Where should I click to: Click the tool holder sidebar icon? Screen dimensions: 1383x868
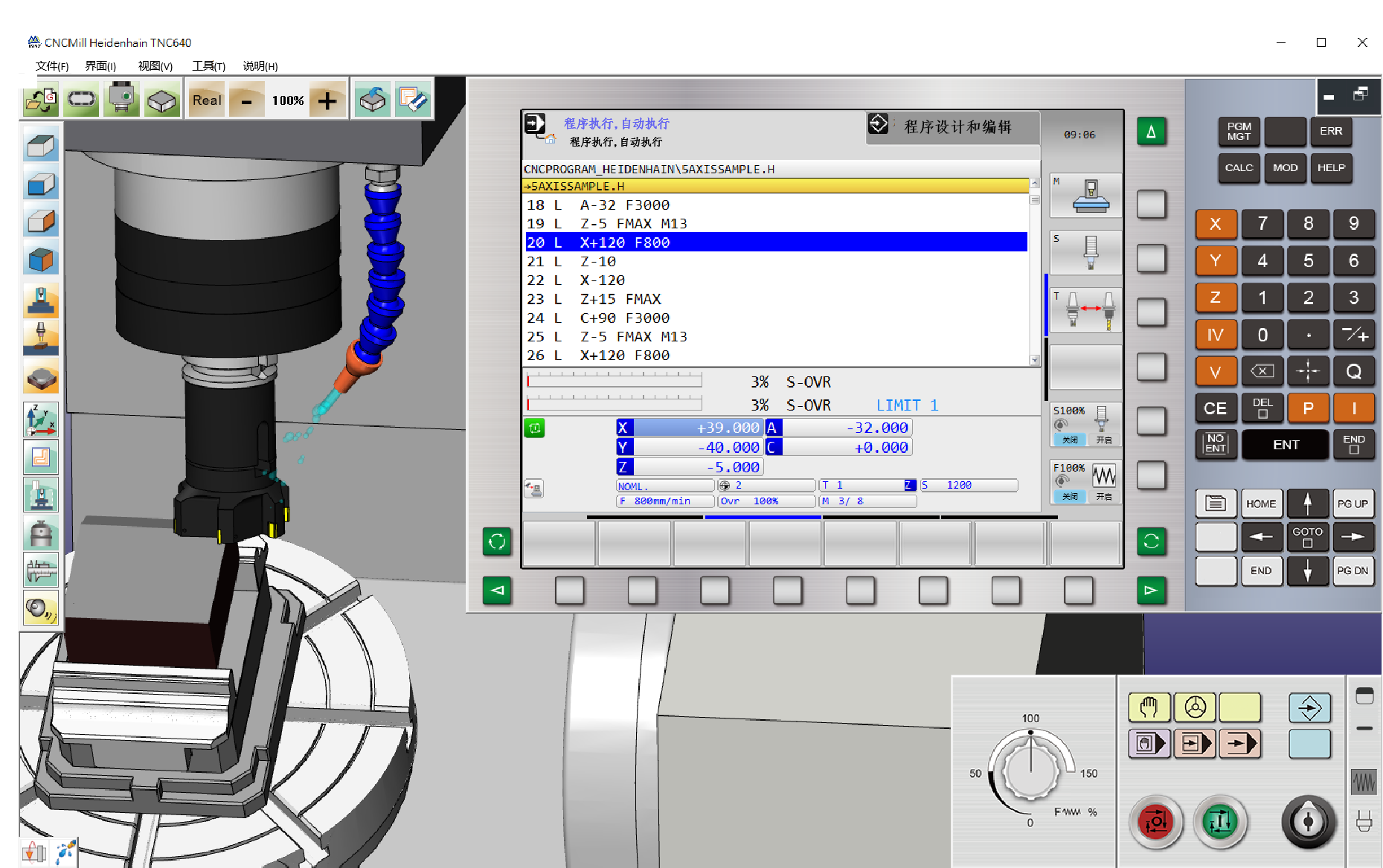pos(41,533)
